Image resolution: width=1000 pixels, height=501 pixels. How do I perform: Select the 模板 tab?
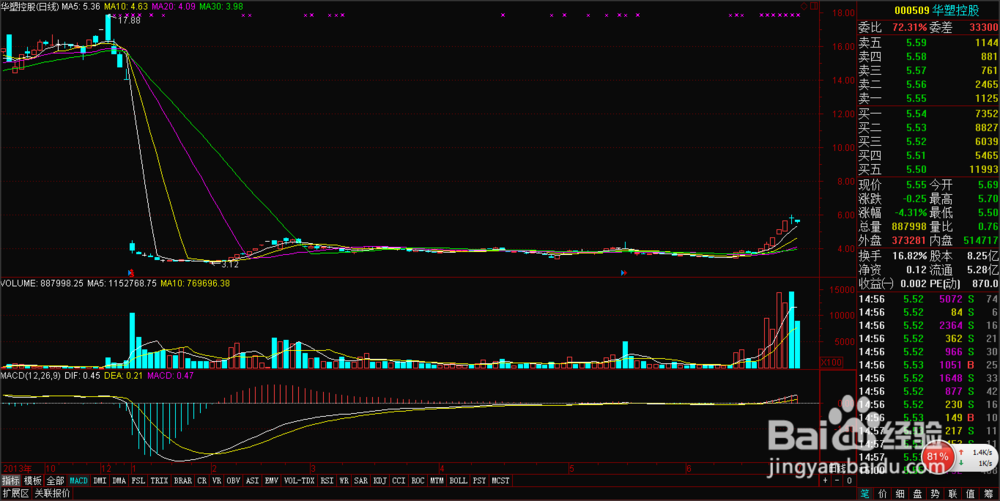[33, 481]
